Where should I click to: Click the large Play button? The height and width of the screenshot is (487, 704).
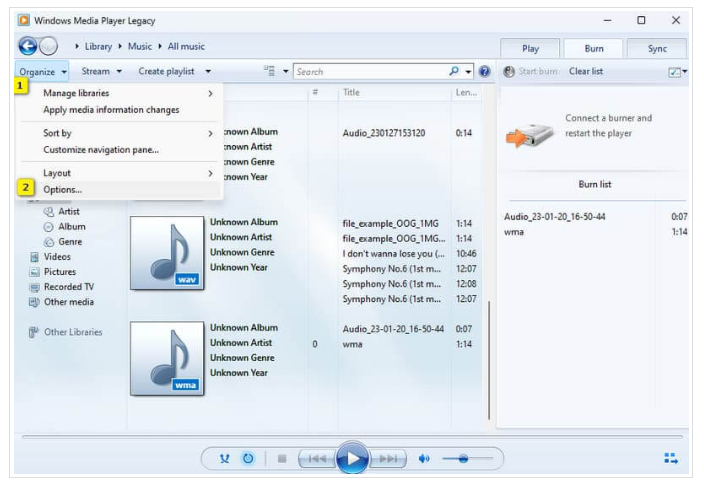352,458
